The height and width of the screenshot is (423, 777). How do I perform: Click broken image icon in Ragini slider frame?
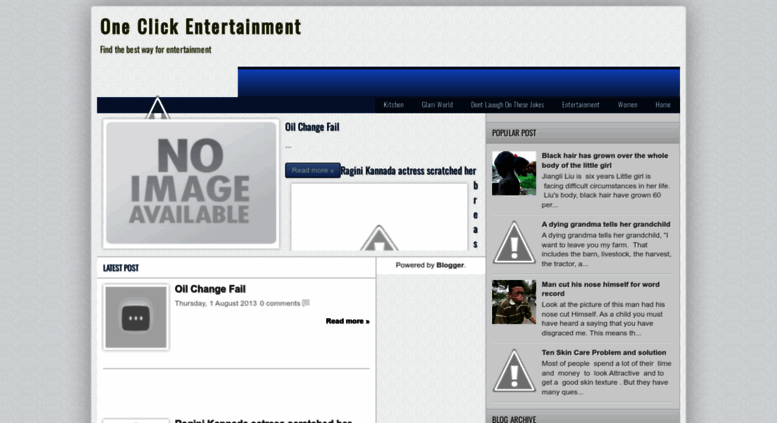click(x=379, y=238)
